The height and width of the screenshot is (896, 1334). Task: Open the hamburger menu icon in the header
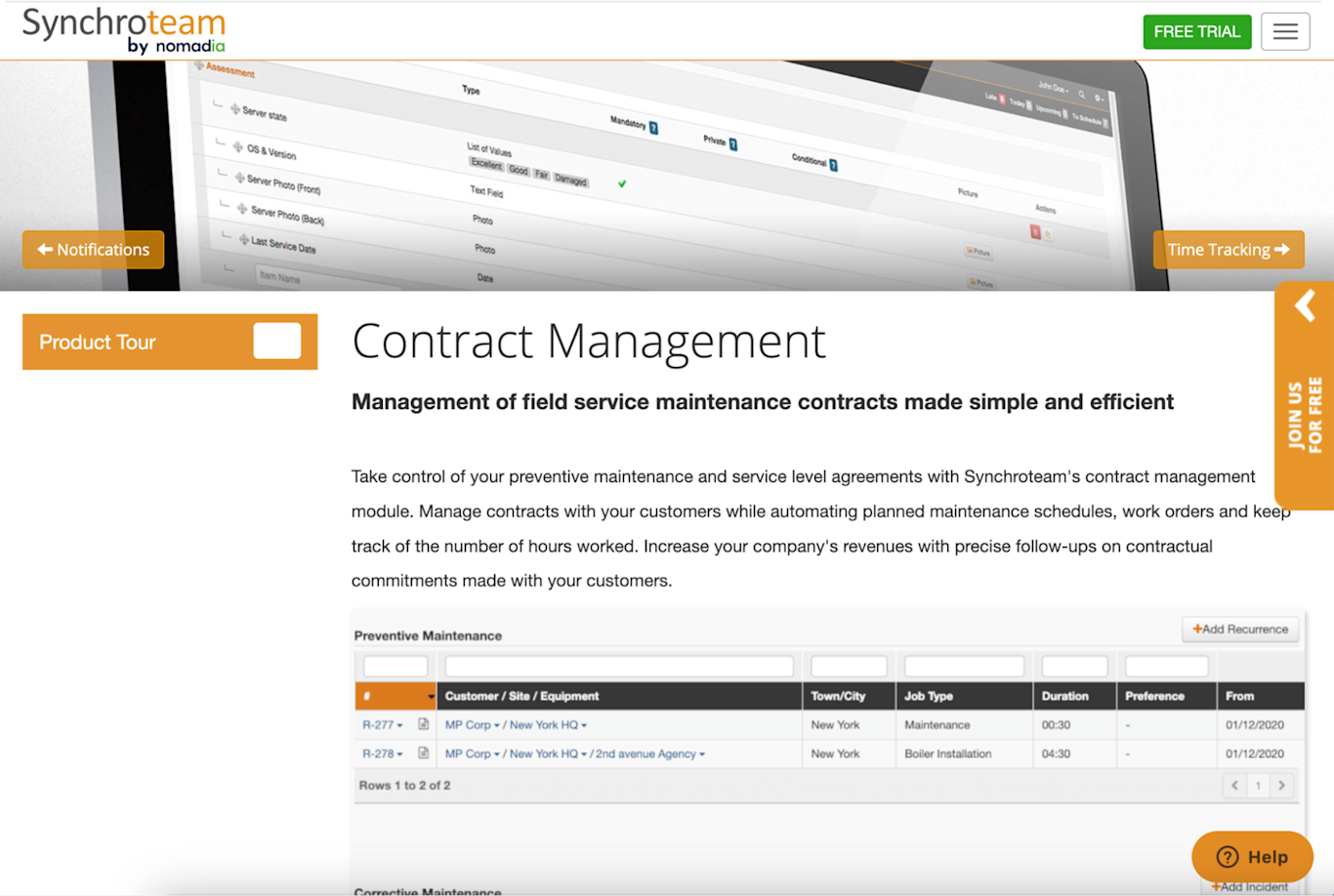click(x=1285, y=30)
